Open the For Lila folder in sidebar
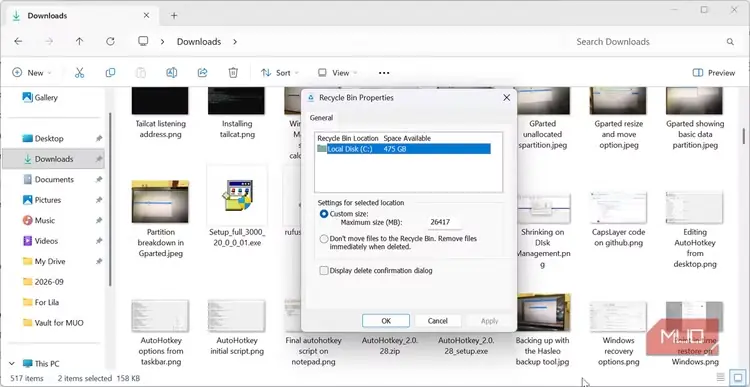Viewport: 750px width, 387px height. point(53,303)
